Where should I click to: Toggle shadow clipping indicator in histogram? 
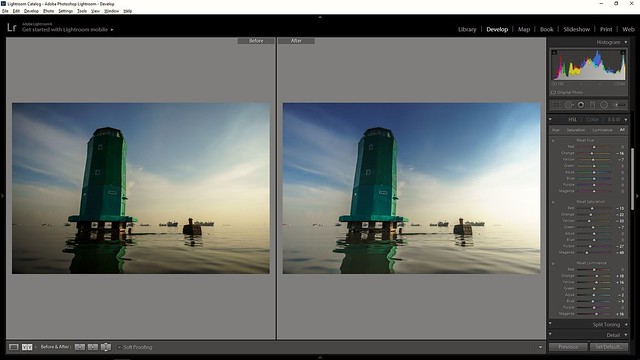(x=554, y=52)
